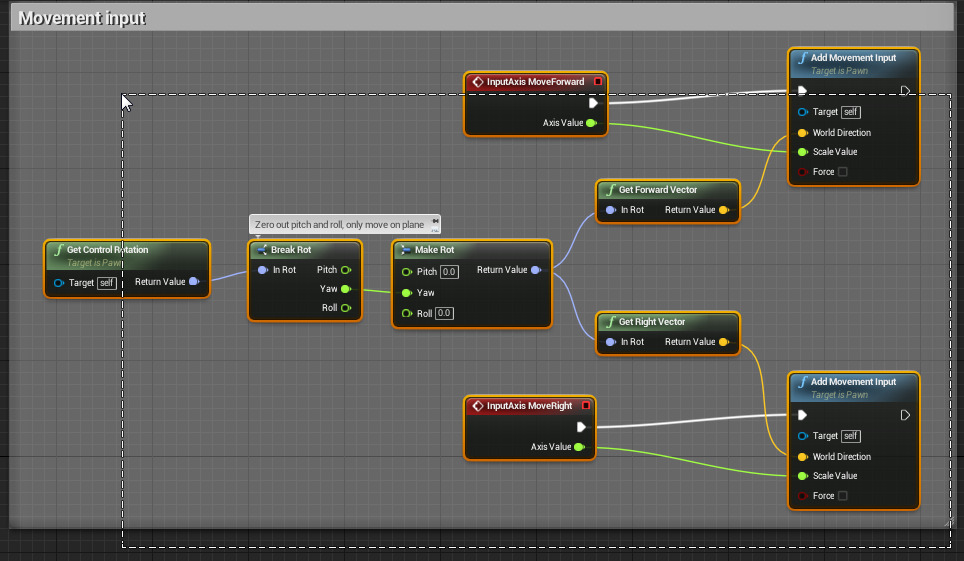The height and width of the screenshot is (561, 964).
Task: Enable Force on MoveForward's Add Movement Input
Action: [842, 172]
